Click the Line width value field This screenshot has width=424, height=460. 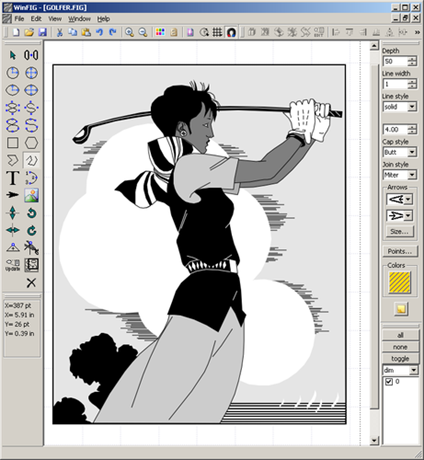click(x=395, y=84)
